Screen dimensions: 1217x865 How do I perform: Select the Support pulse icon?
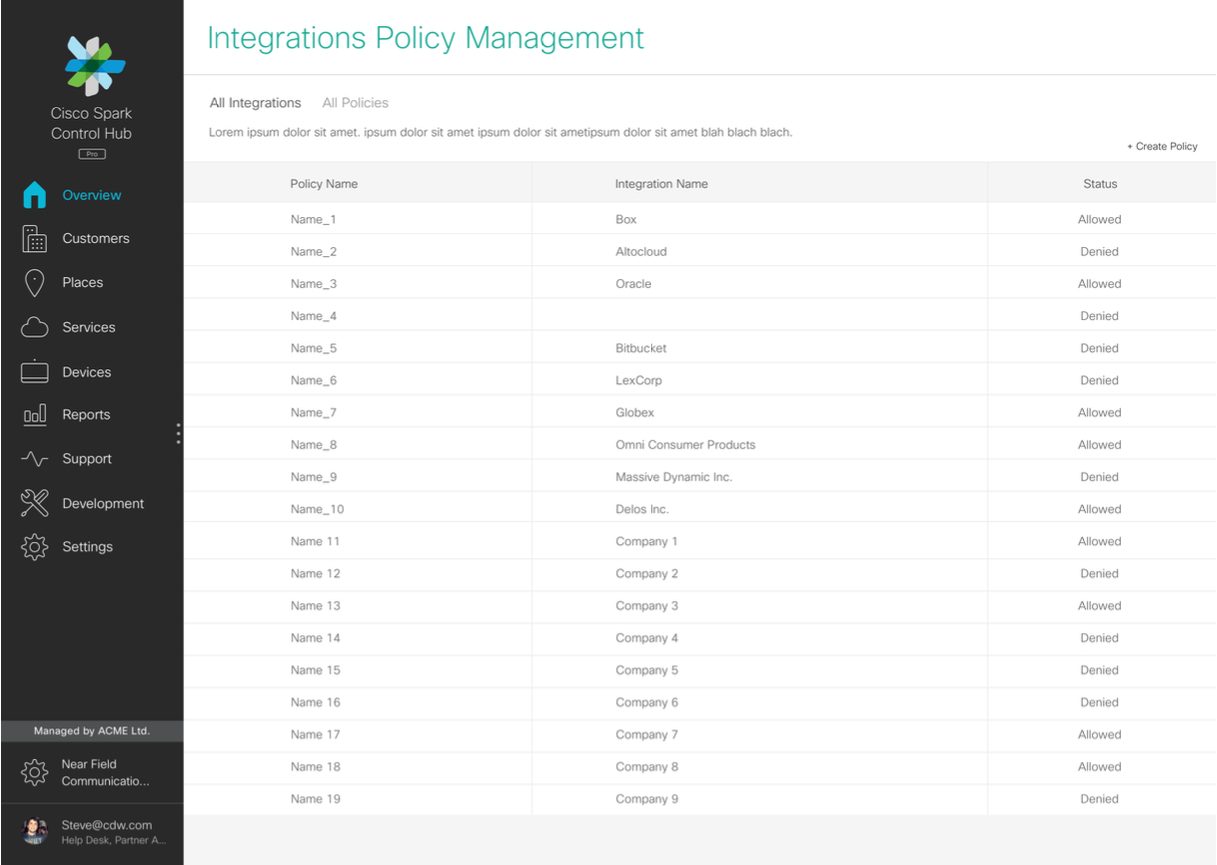pos(35,459)
